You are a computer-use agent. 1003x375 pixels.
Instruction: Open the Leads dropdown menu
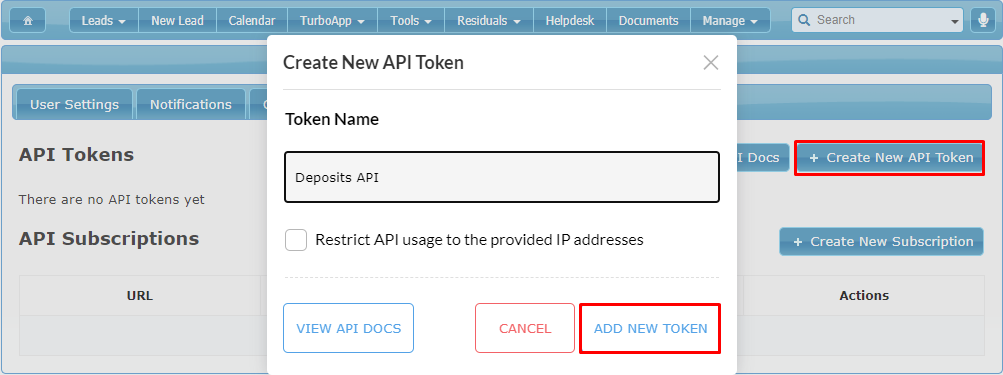[x=104, y=20]
